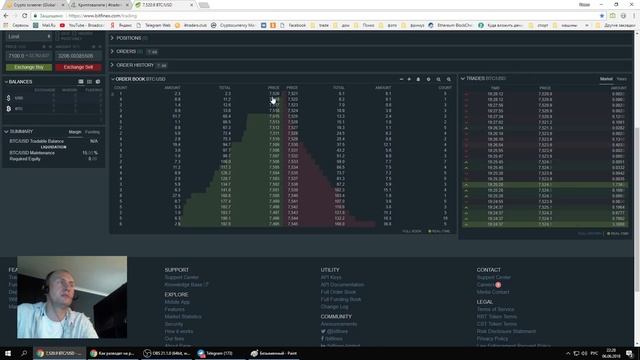Collapse the Trades panel
This screenshot has width=640, height=360.
coord(463,78)
